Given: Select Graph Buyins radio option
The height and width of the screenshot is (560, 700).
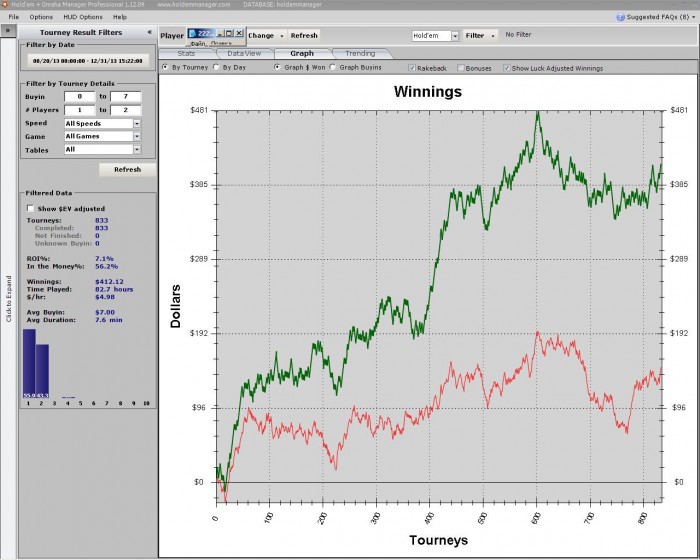Looking at the screenshot, I should 333,67.
